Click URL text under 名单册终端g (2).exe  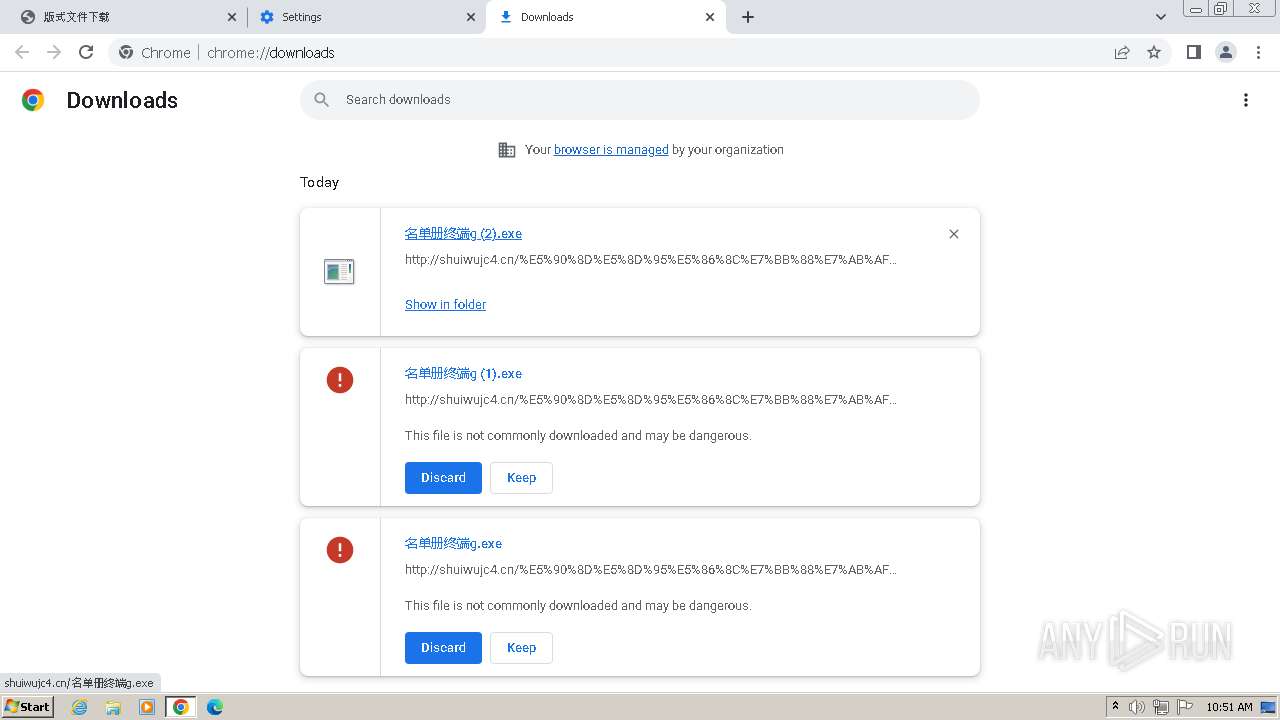pos(651,260)
